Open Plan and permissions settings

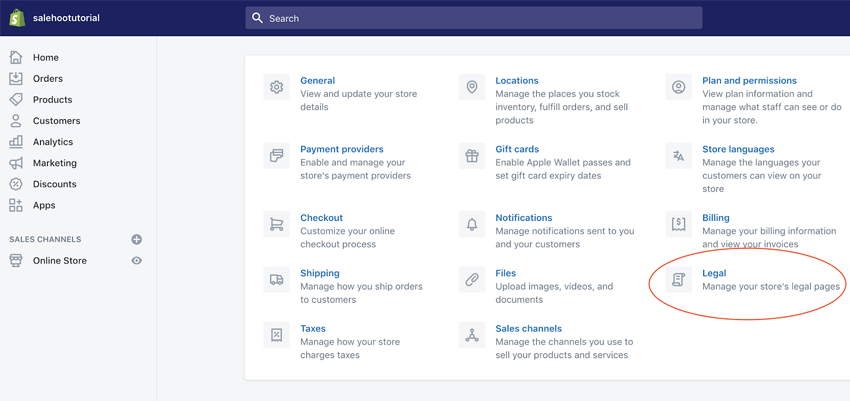click(x=749, y=80)
